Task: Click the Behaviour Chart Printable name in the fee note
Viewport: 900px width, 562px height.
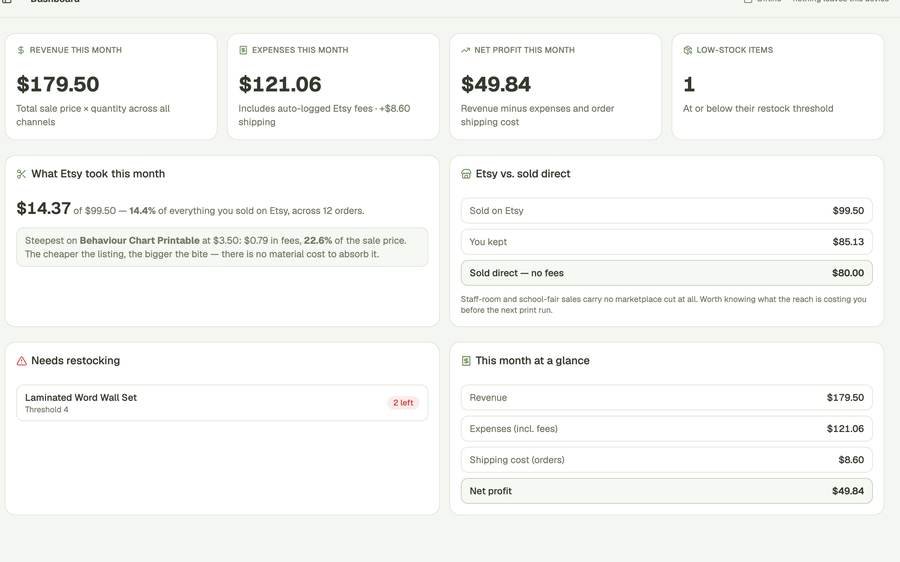Action: tap(139, 241)
